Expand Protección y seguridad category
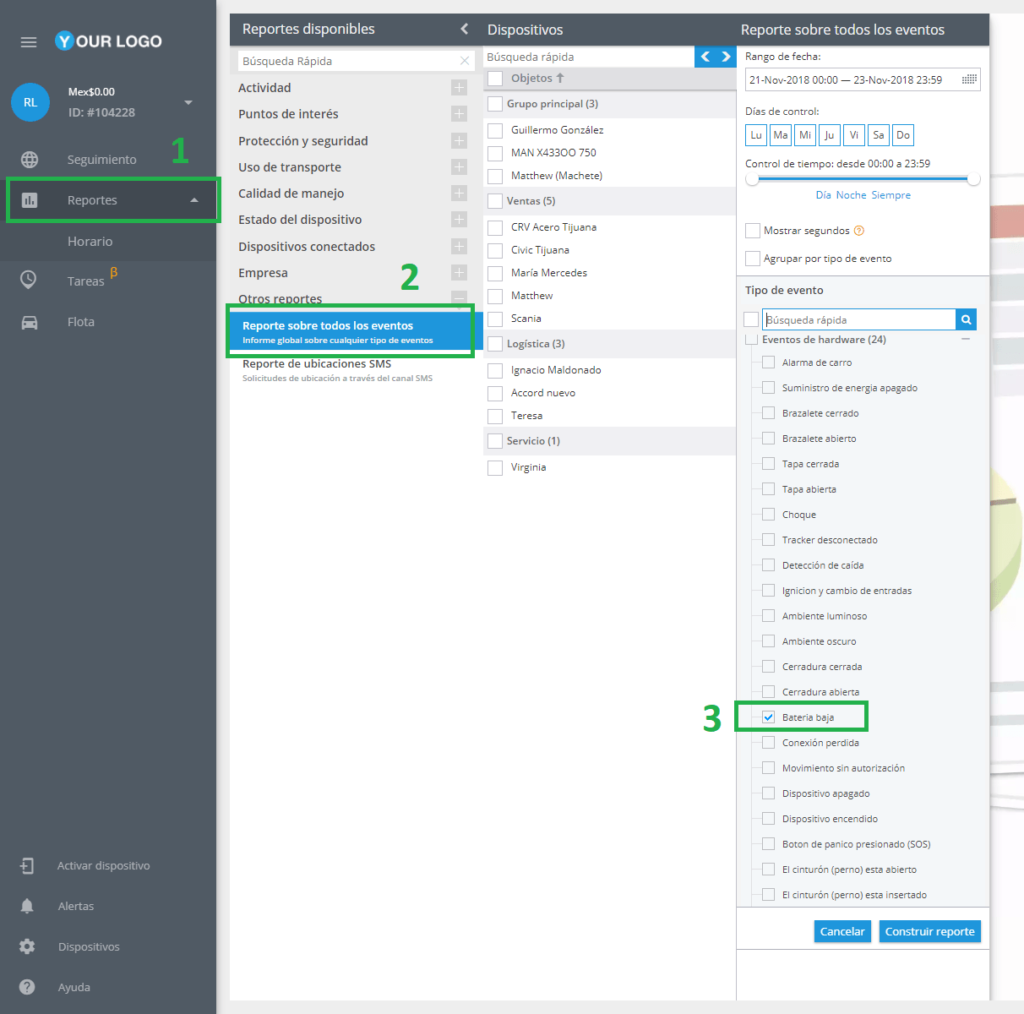This screenshot has width=1024, height=1014. (459, 140)
